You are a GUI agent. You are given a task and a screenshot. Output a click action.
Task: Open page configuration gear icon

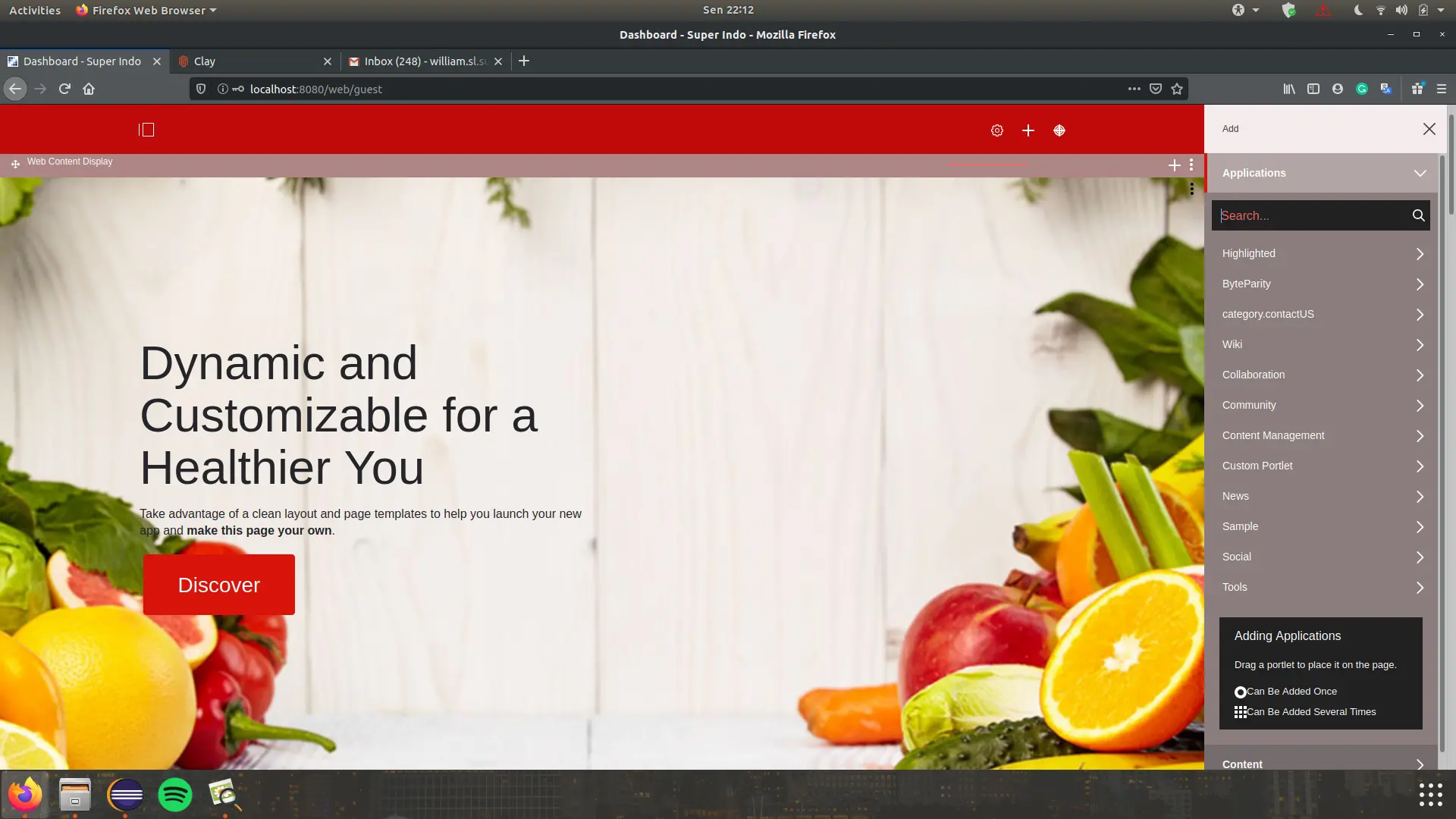click(996, 130)
